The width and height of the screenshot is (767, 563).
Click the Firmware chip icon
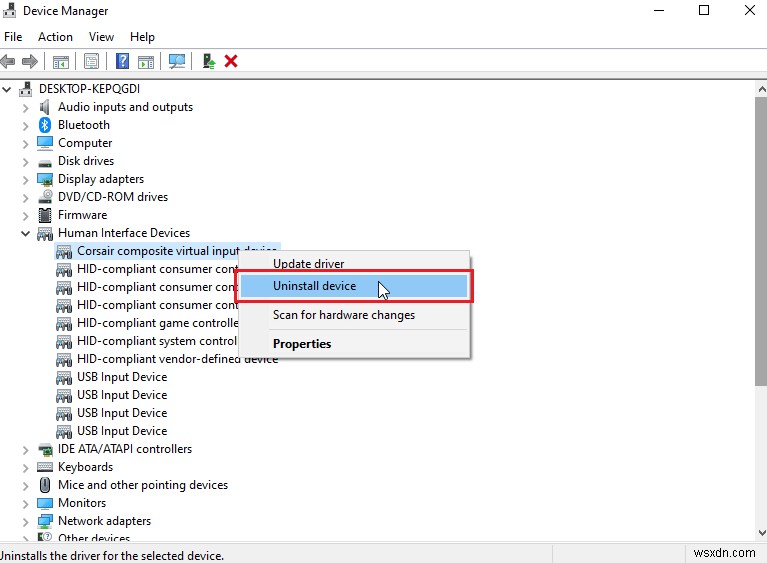point(45,215)
